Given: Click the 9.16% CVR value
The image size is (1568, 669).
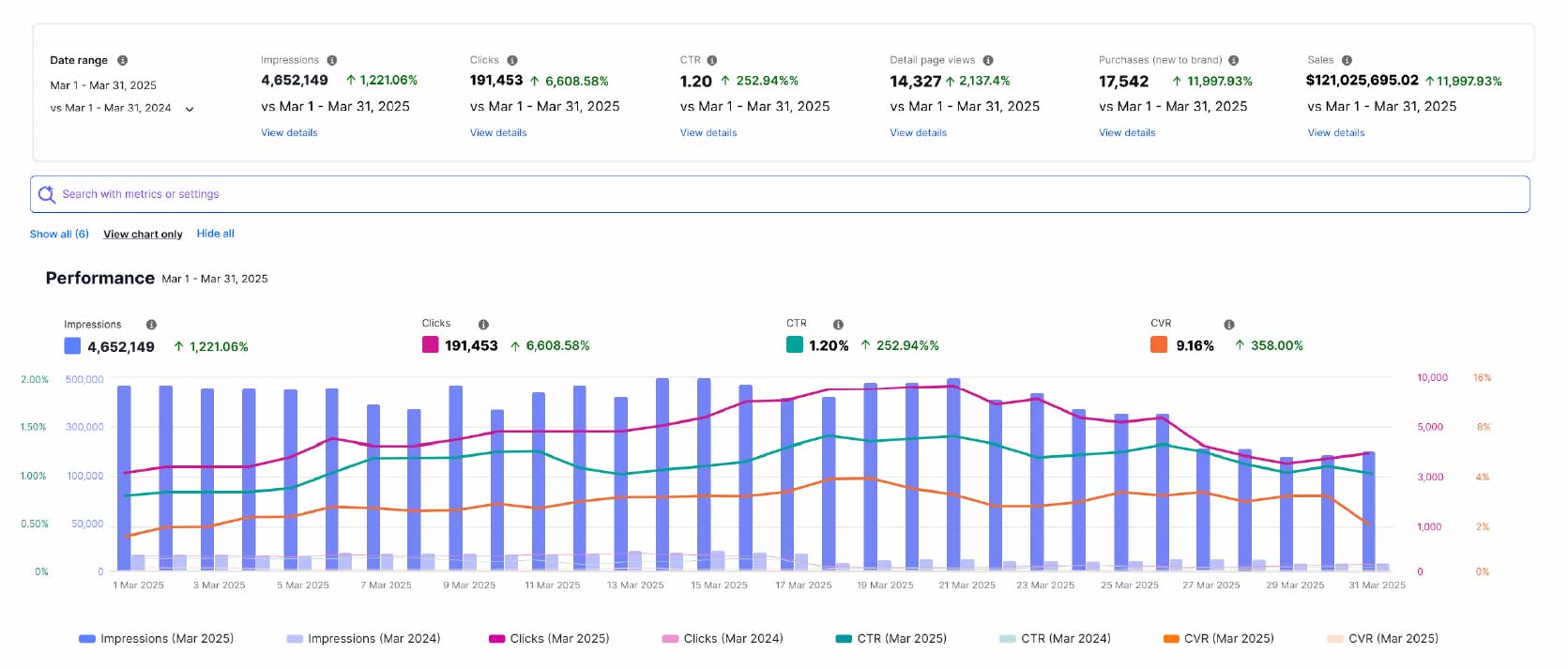Looking at the screenshot, I should 1195,346.
